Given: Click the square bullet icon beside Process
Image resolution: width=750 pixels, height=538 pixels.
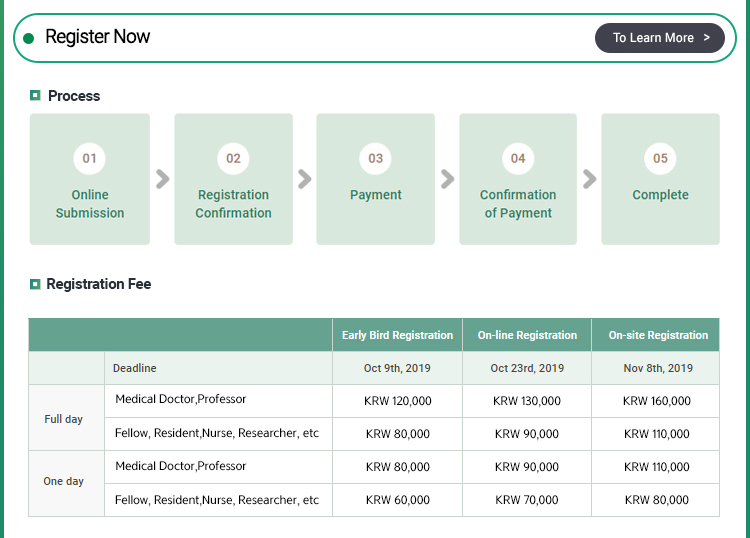Looking at the screenshot, I should coord(35,96).
